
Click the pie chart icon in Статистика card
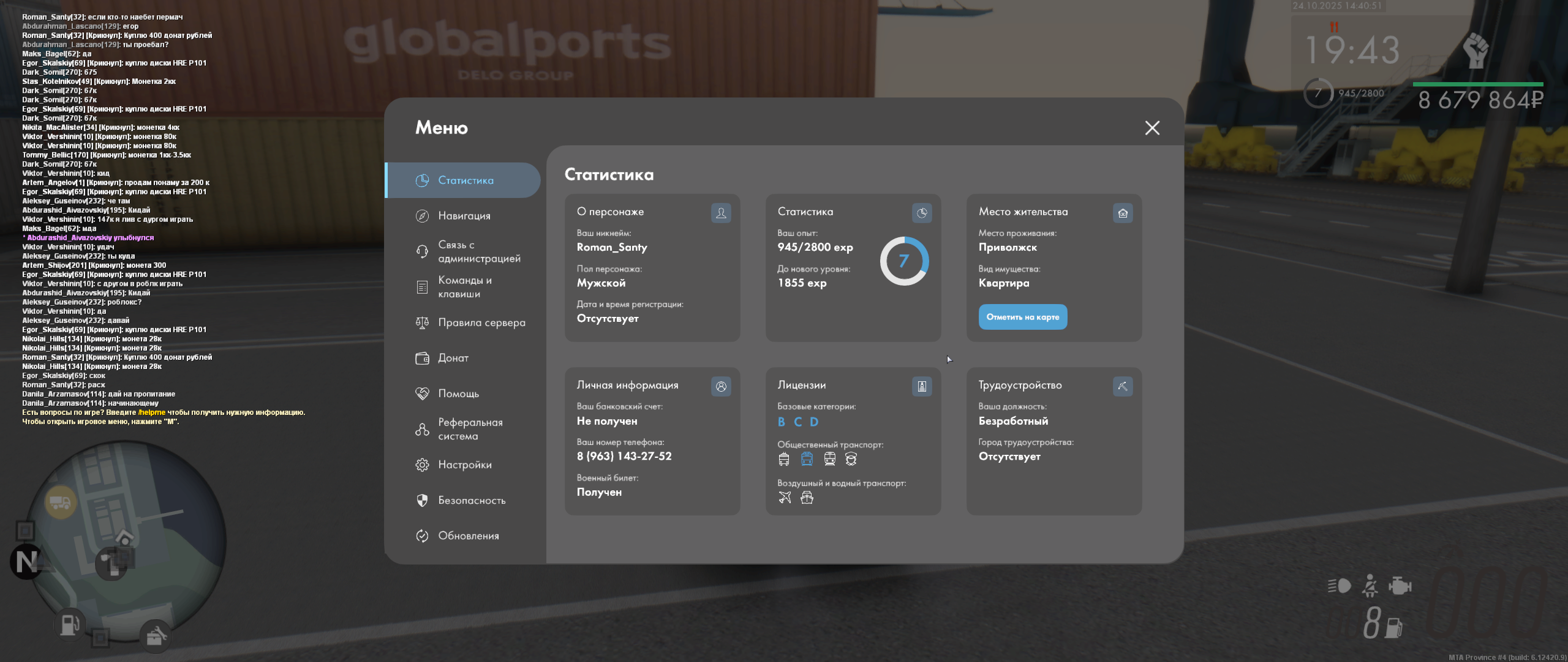(922, 213)
